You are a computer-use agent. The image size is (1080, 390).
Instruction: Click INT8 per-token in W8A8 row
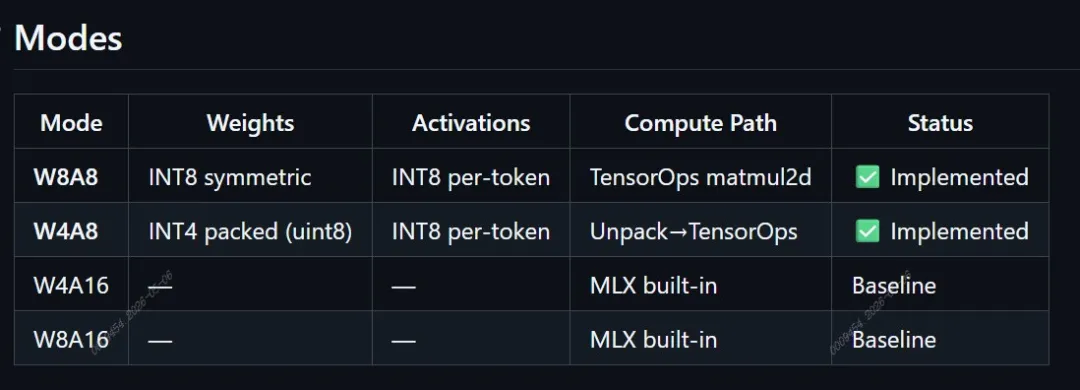pyautogui.click(x=471, y=177)
